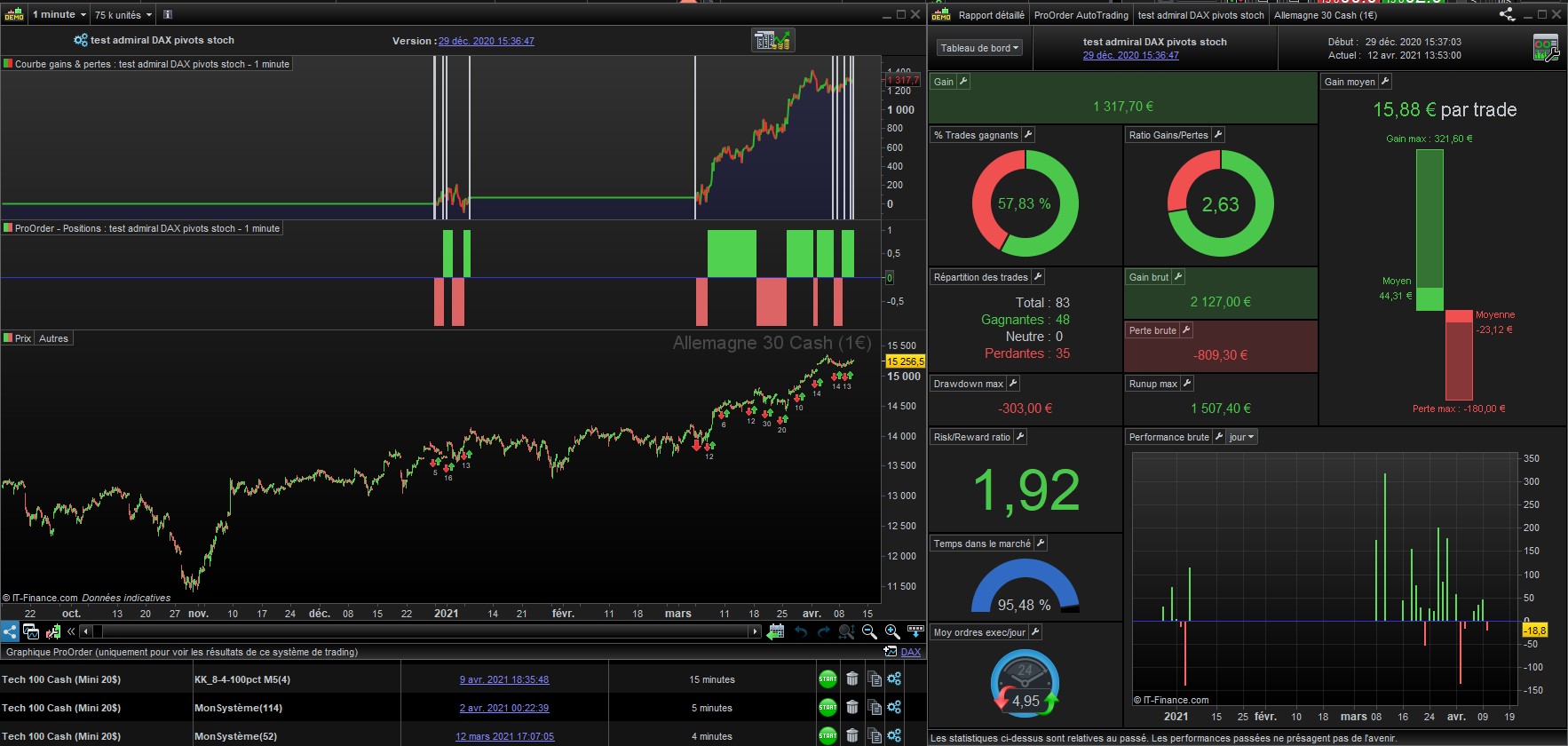Open the 29 déc. 2020 link in report header

(1130, 55)
